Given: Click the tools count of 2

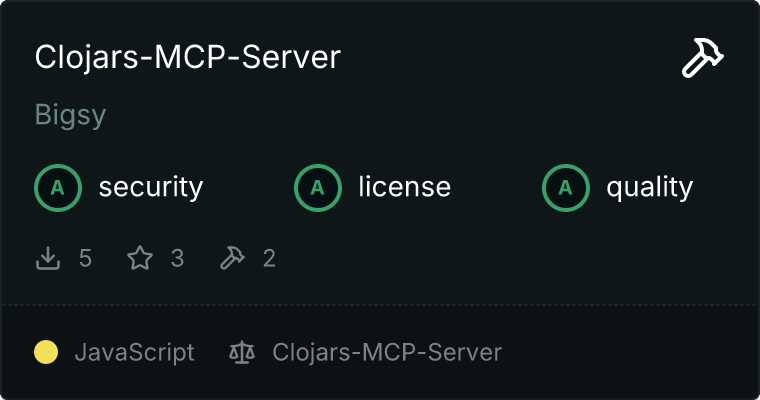Looking at the screenshot, I should point(269,258).
